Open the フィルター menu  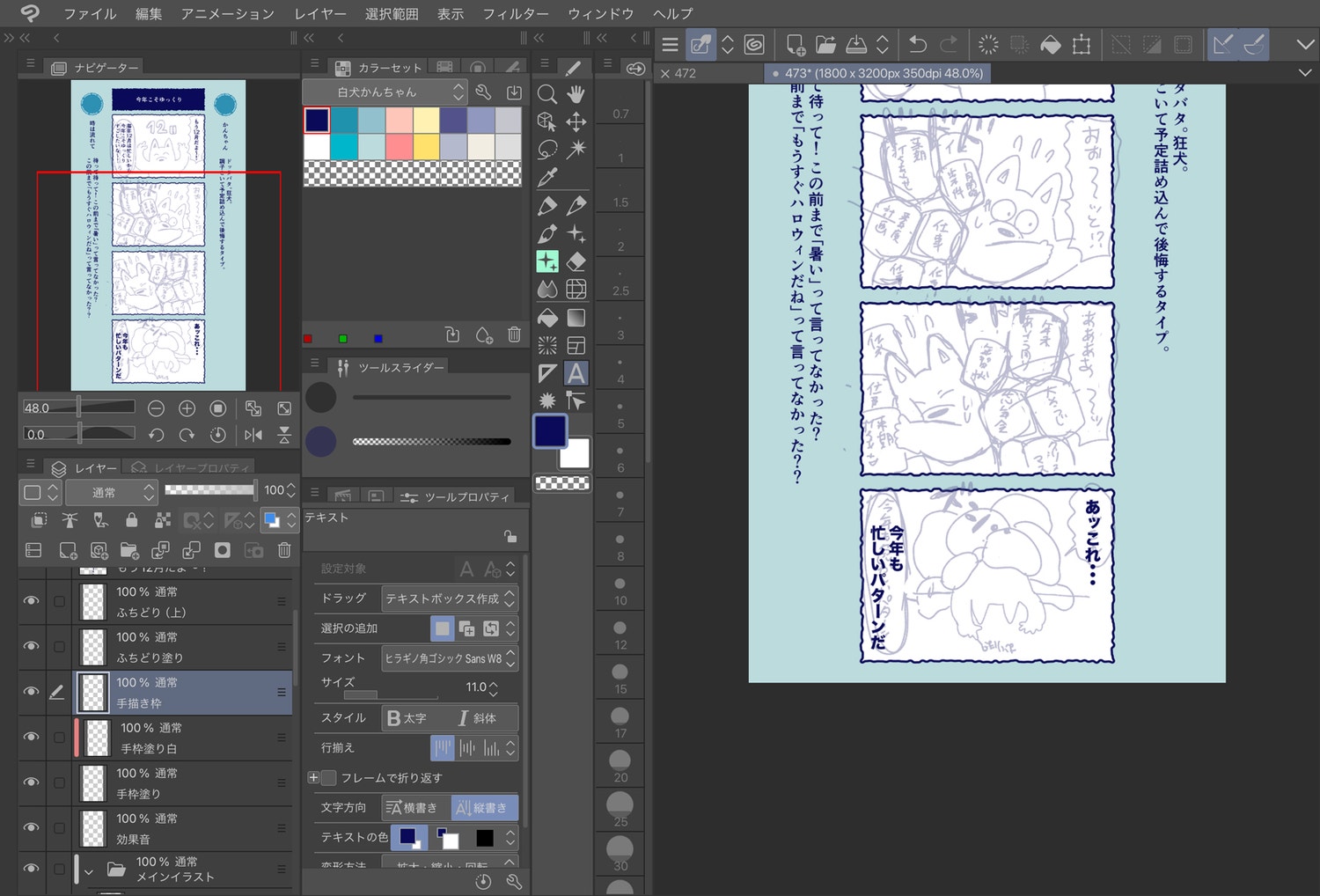click(515, 14)
